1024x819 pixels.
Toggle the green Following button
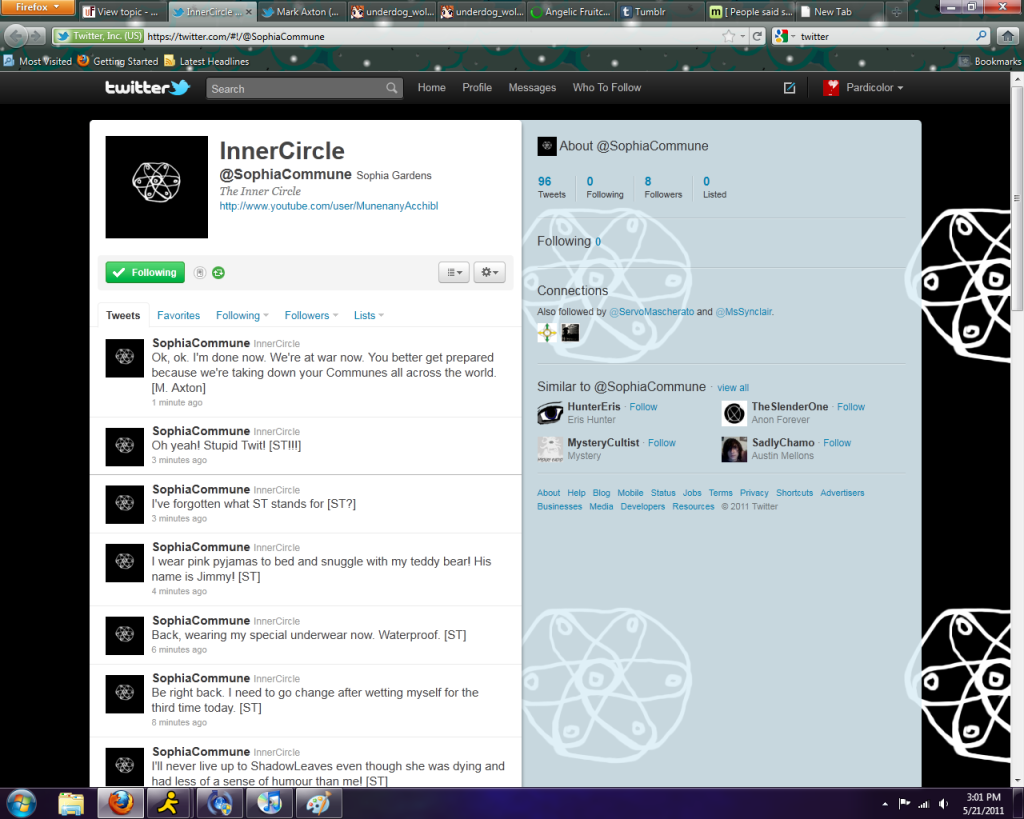click(144, 272)
